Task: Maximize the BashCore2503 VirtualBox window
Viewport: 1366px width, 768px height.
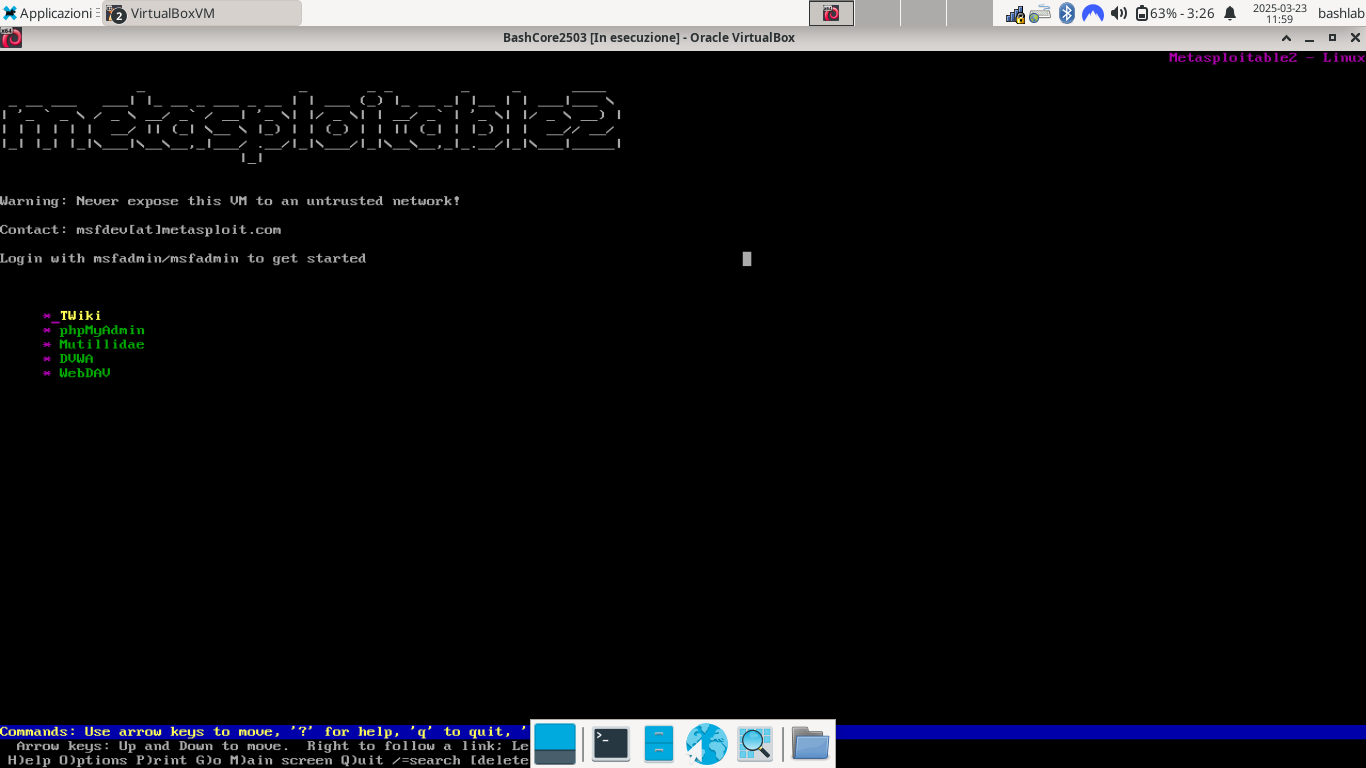Action: tap(1332, 38)
